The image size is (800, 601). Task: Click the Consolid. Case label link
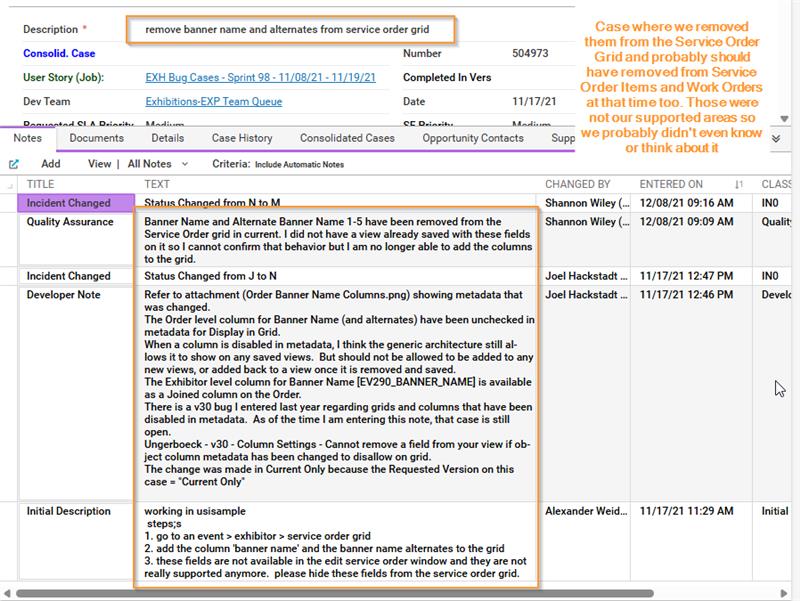point(59,54)
